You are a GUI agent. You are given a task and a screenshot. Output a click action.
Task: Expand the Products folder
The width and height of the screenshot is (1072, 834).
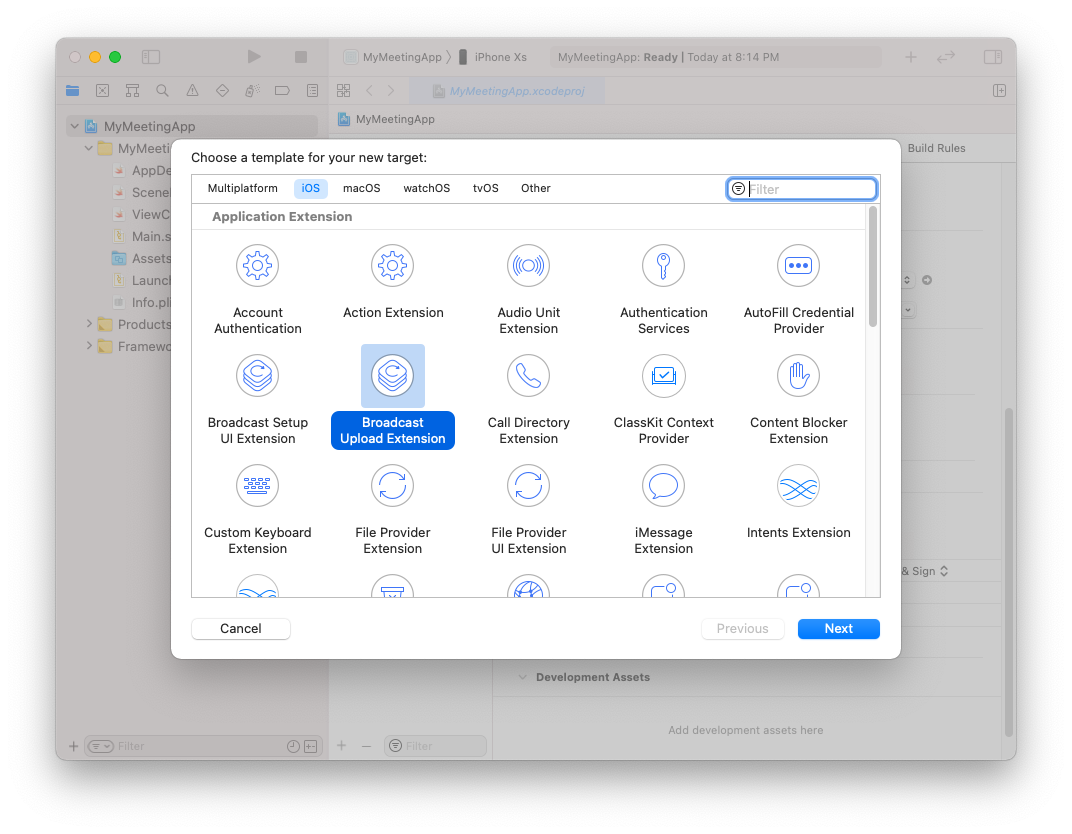(x=88, y=324)
